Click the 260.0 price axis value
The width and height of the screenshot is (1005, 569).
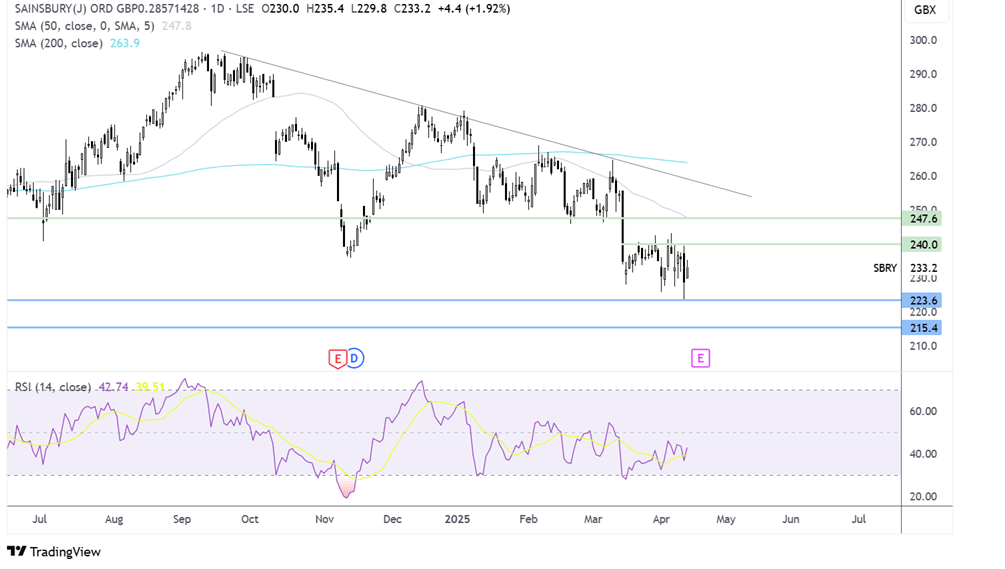[924, 176]
